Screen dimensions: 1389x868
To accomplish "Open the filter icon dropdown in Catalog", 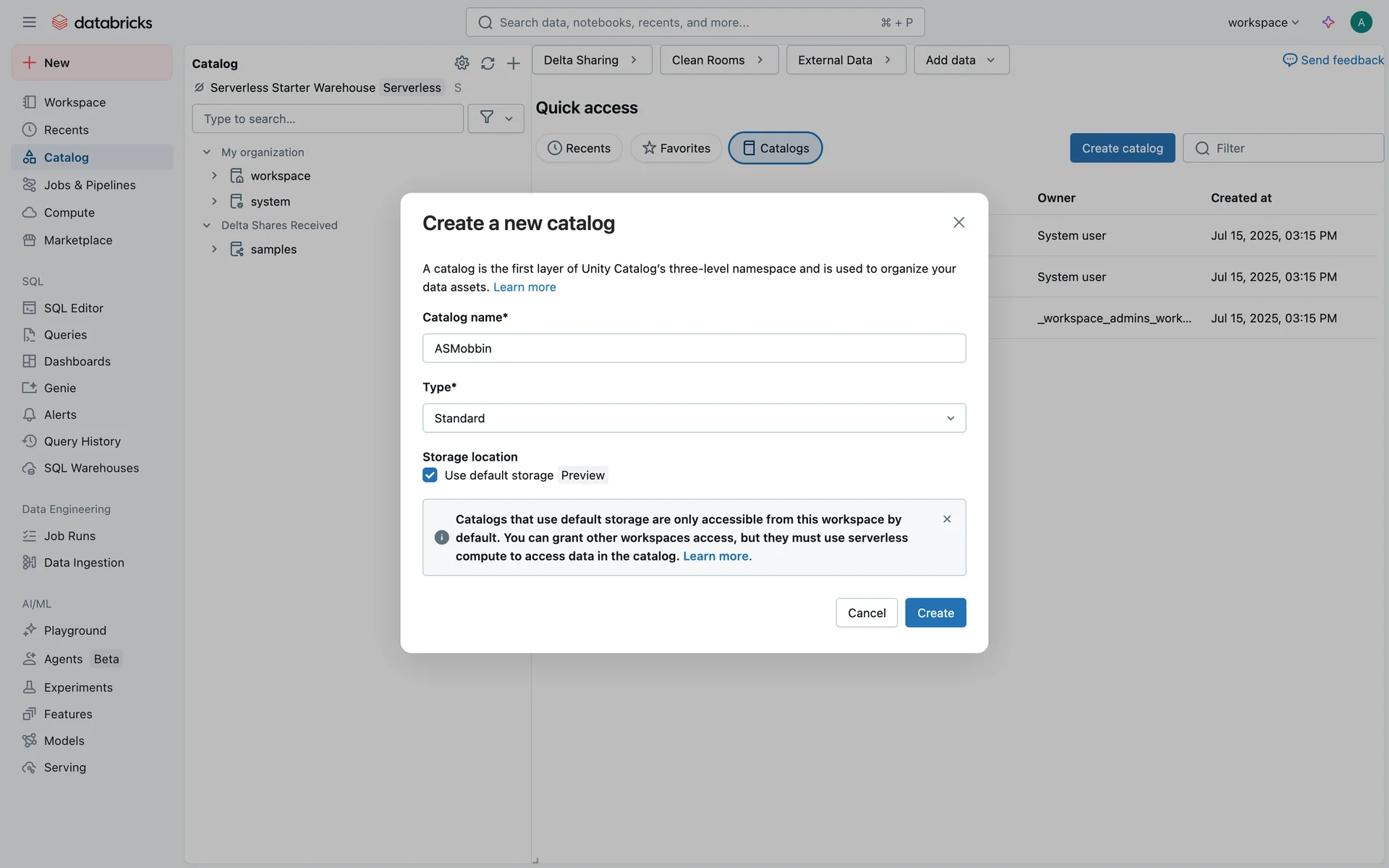I will coord(496,119).
